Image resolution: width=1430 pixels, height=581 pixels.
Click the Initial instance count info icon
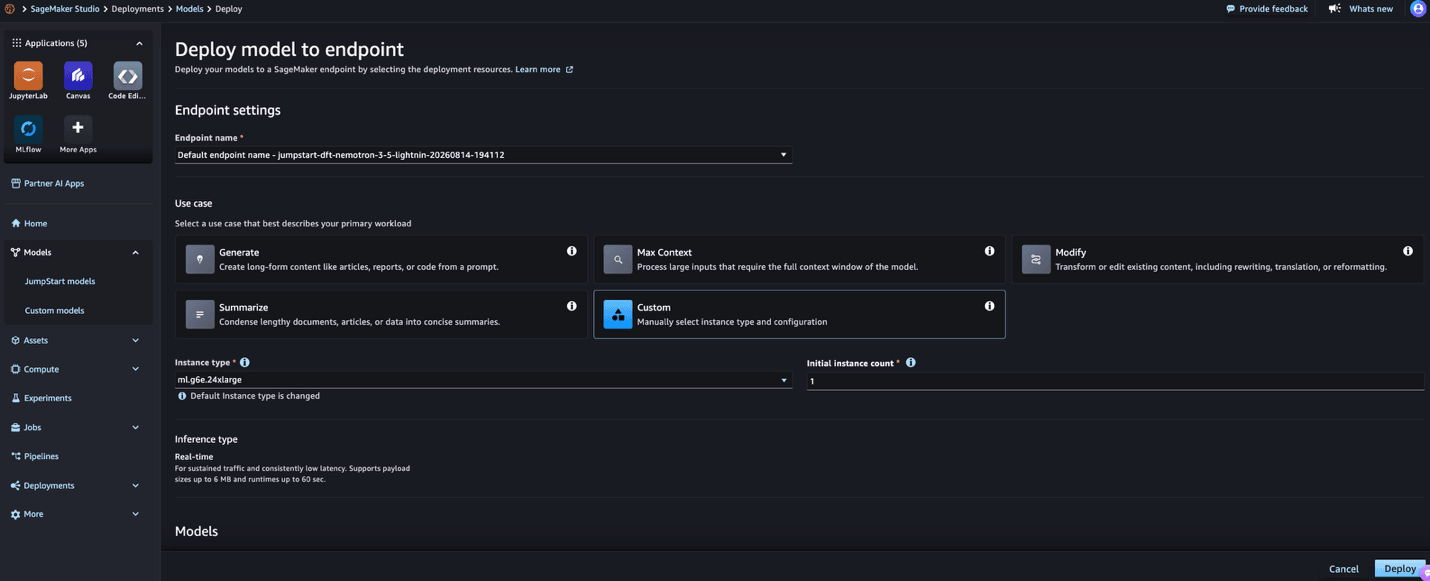point(911,362)
